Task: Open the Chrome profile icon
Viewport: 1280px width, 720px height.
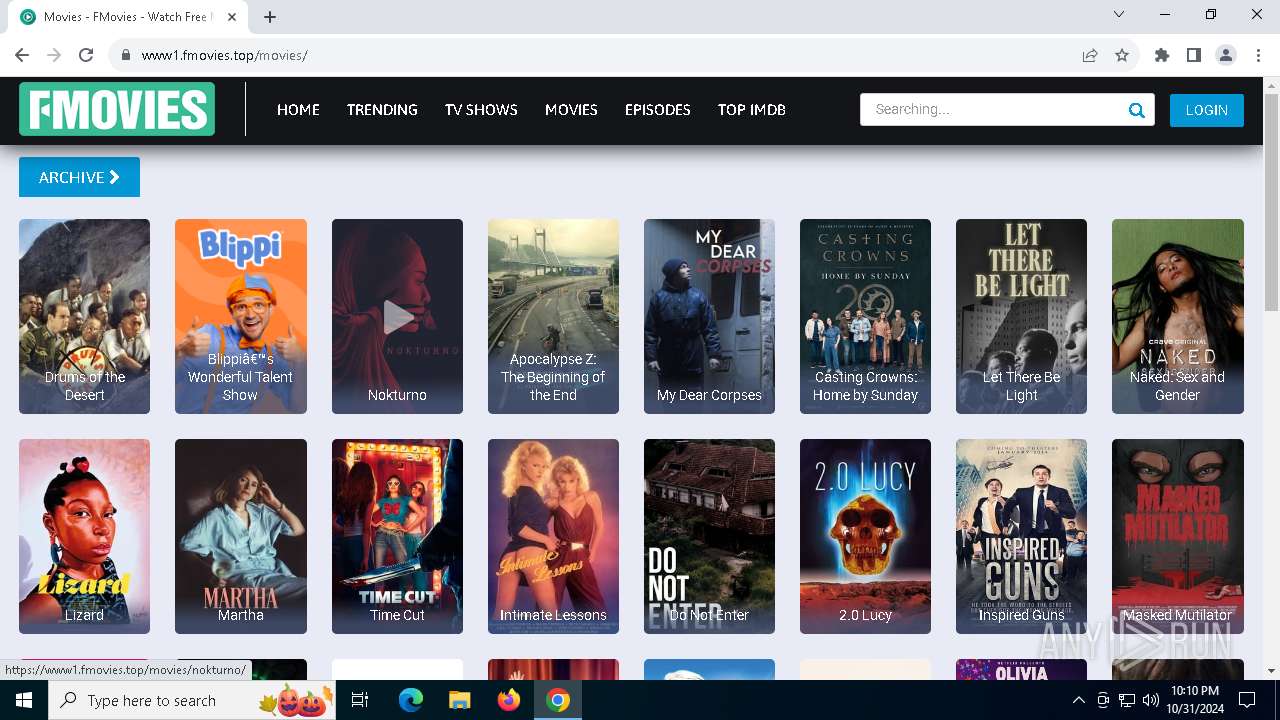Action: [1226, 55]
